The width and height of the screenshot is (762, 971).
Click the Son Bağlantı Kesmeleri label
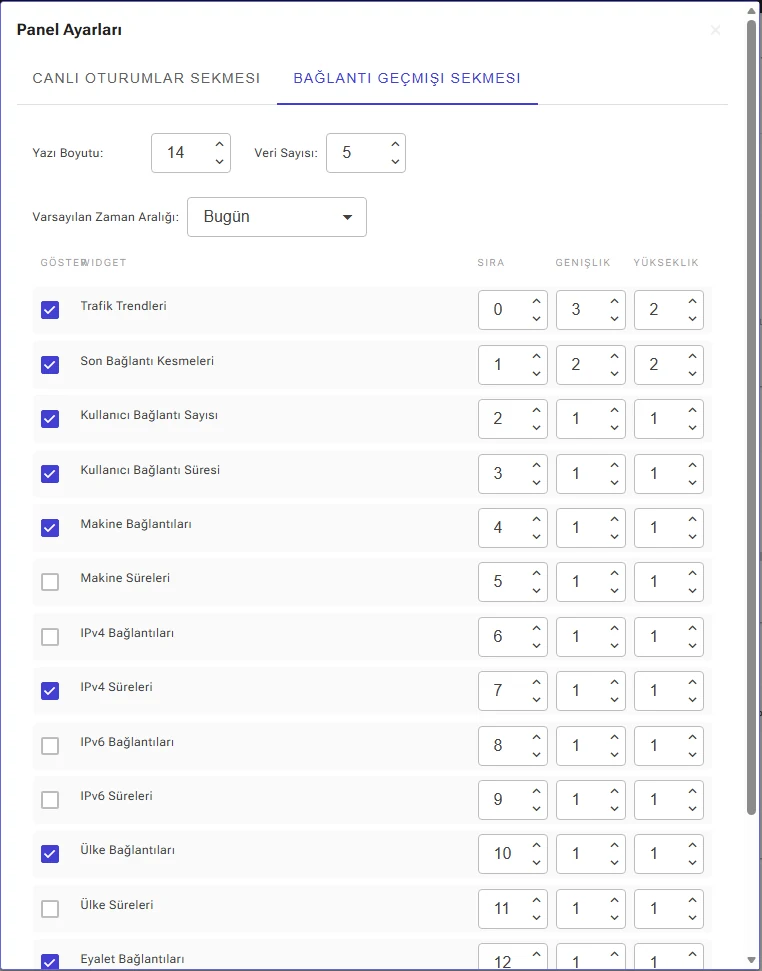tap(147, 360)
